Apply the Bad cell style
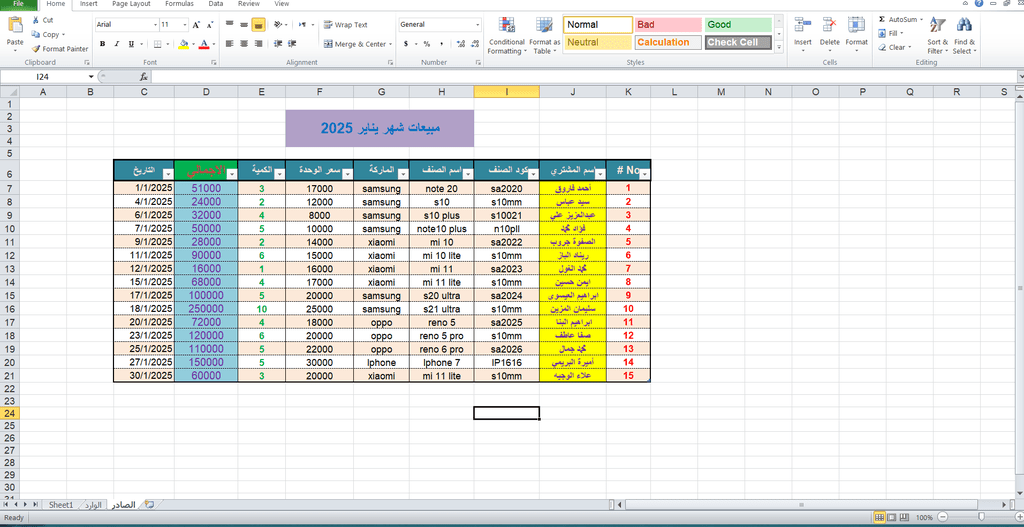Image resolution: width=1024 pixels, height=527 pixels. pos(668,25)
